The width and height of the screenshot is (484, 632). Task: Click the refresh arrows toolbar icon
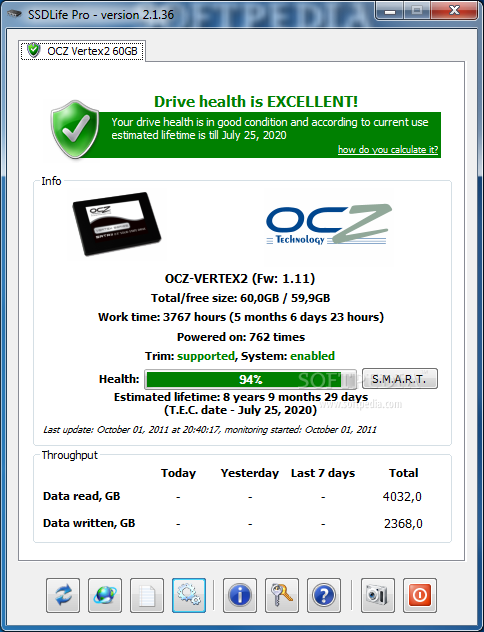[63, 595]
